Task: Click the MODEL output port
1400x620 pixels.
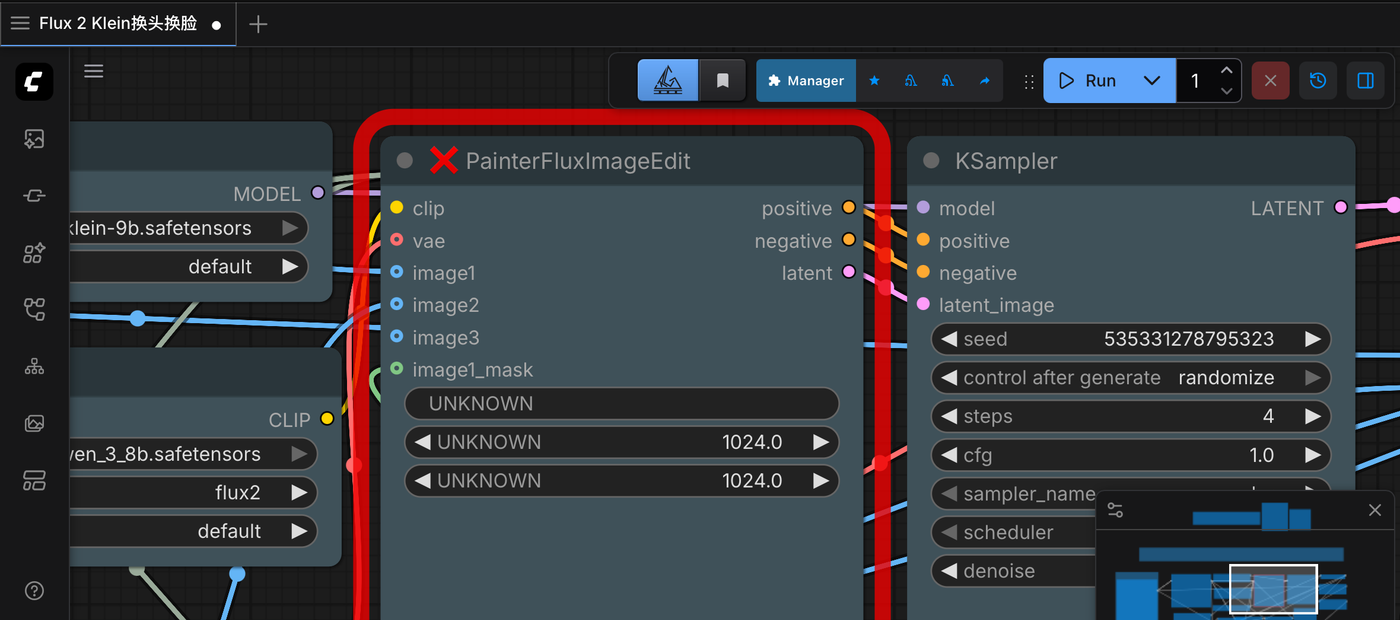Action: pos(318,193)
